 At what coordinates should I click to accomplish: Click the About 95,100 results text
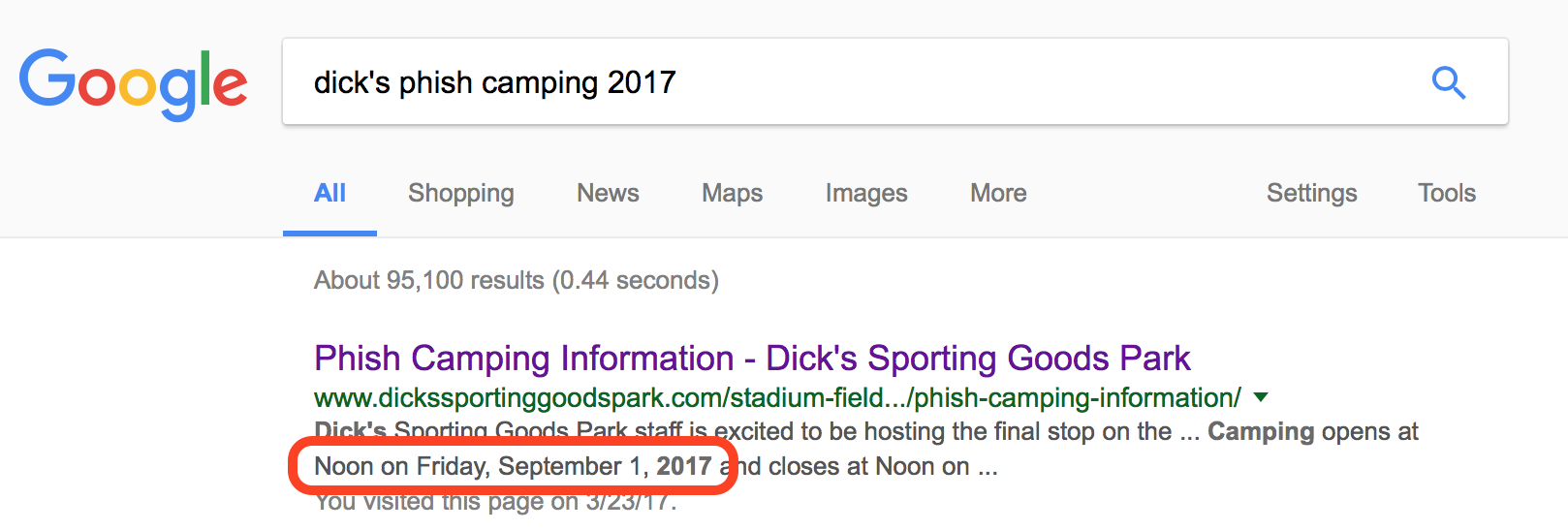coord(517,281)
